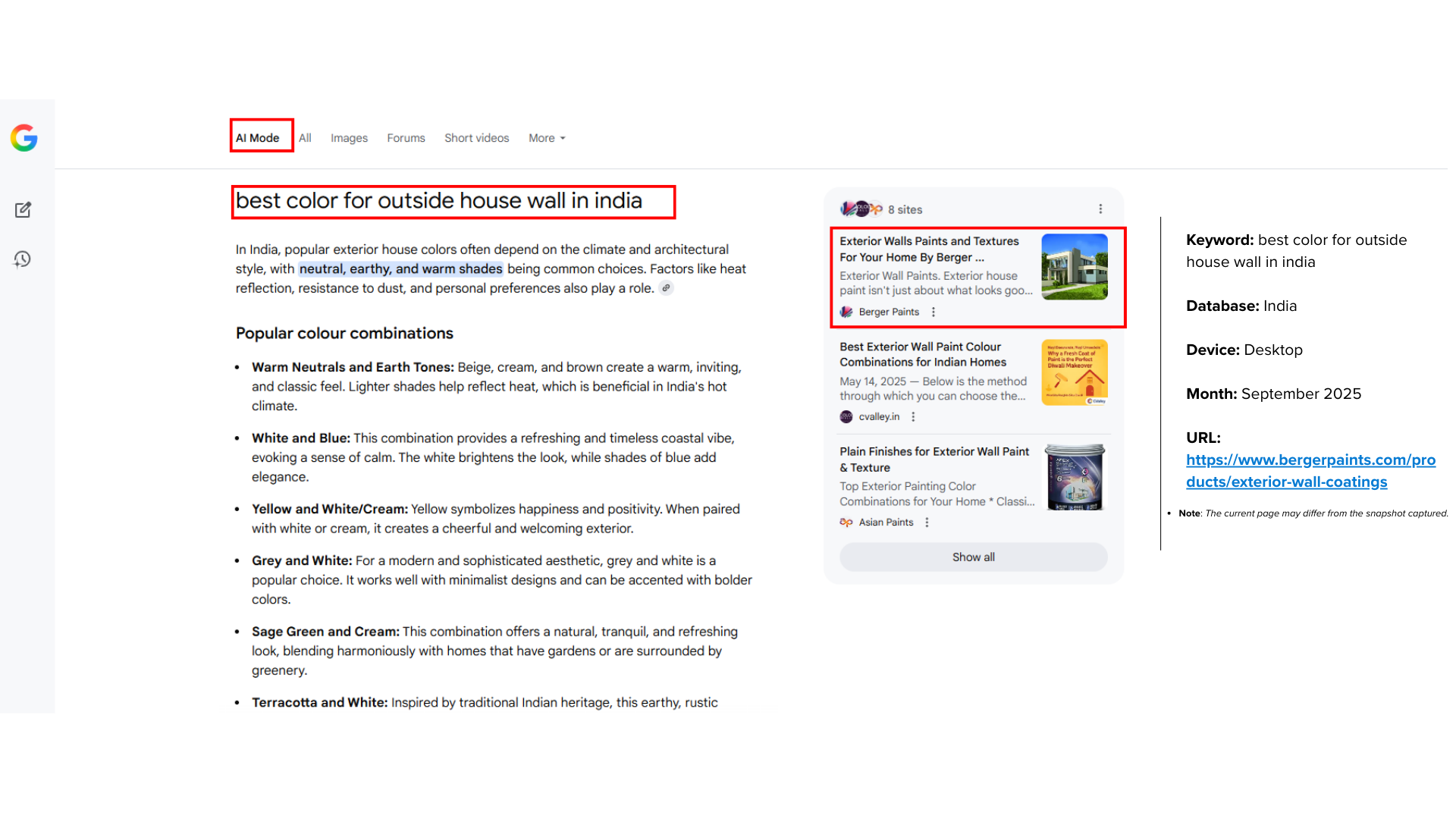Open the Forums tab

point(406,138)
